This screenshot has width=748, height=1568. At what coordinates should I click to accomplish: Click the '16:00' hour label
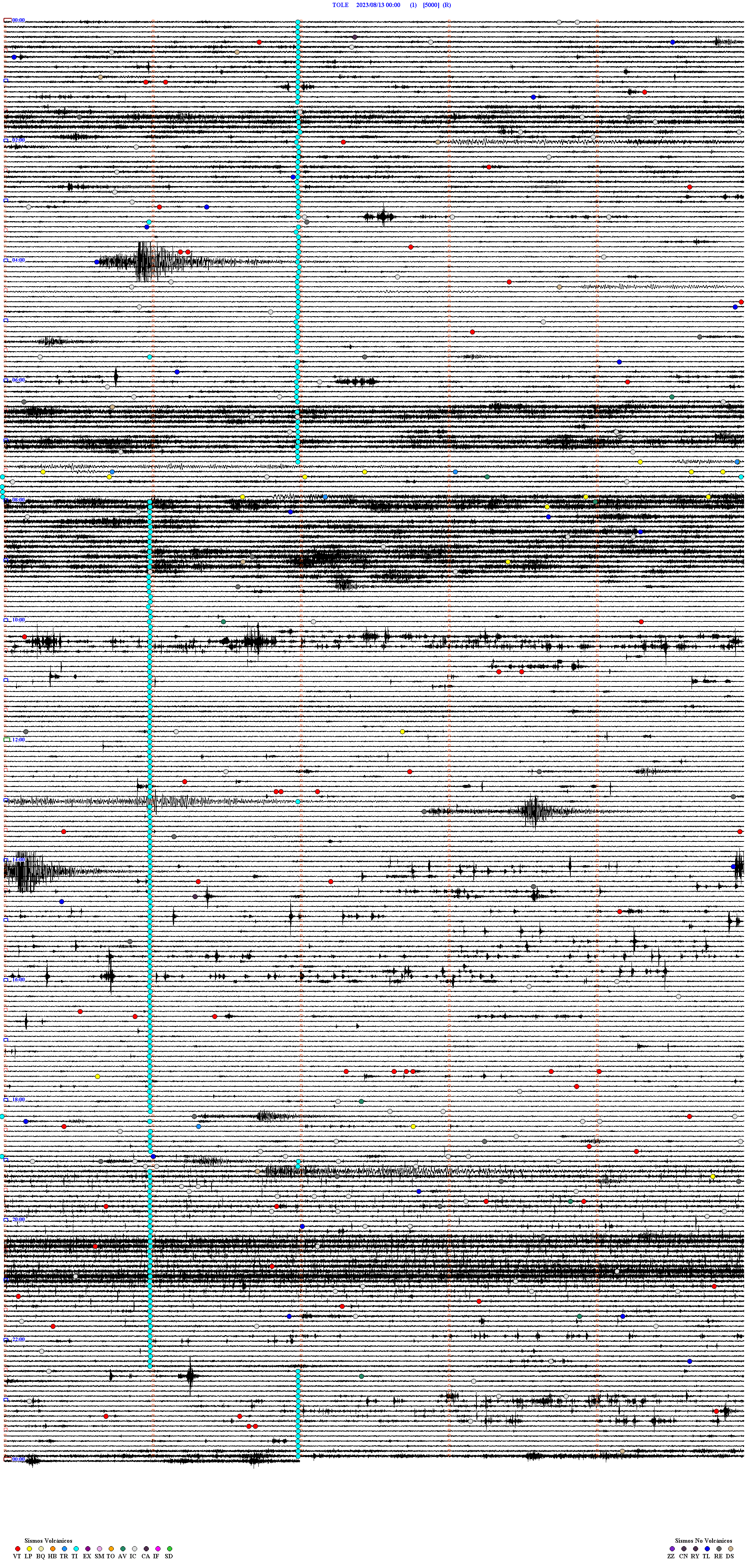pos(18,980)
